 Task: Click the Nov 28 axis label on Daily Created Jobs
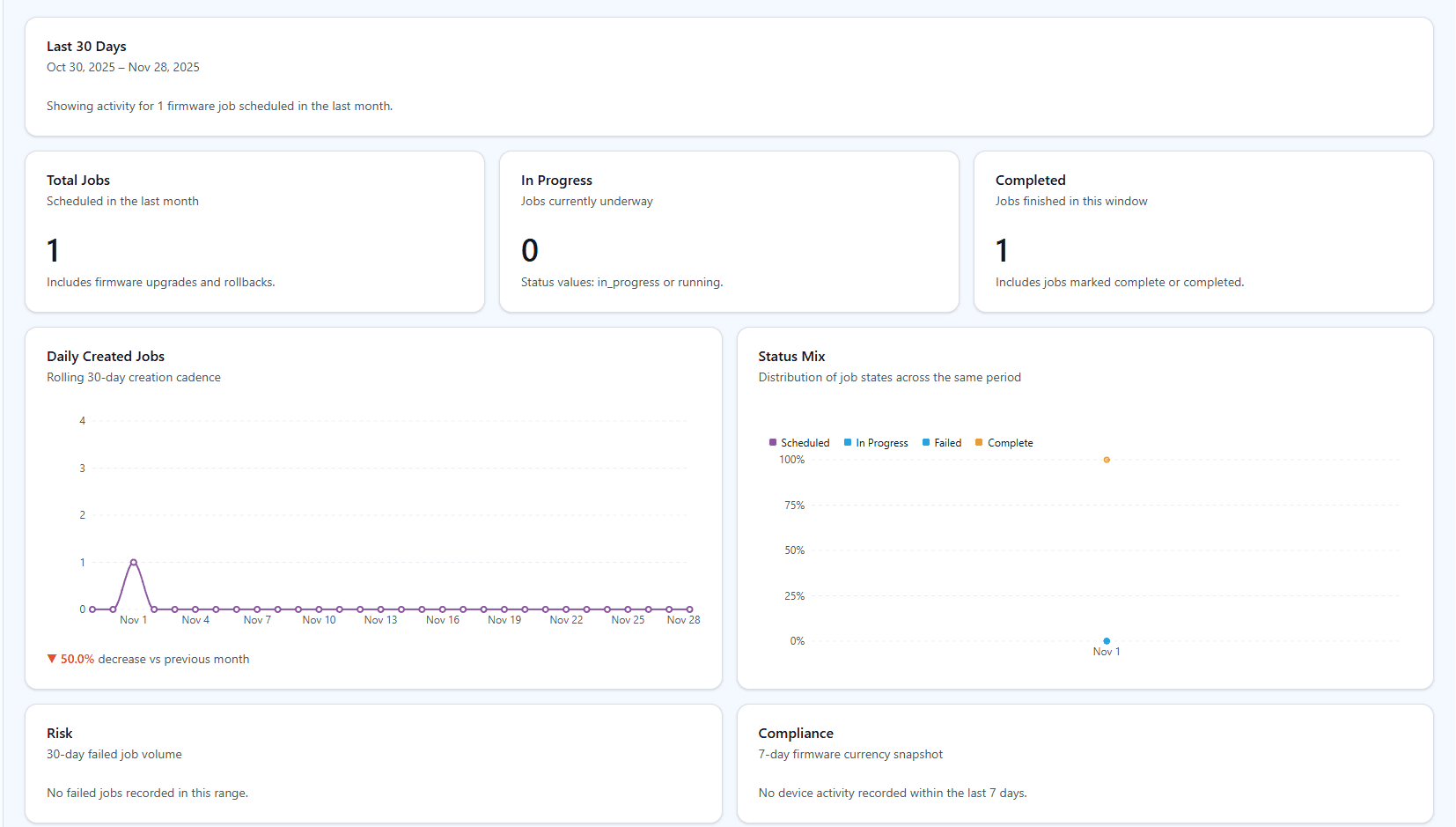click(683, 619)
